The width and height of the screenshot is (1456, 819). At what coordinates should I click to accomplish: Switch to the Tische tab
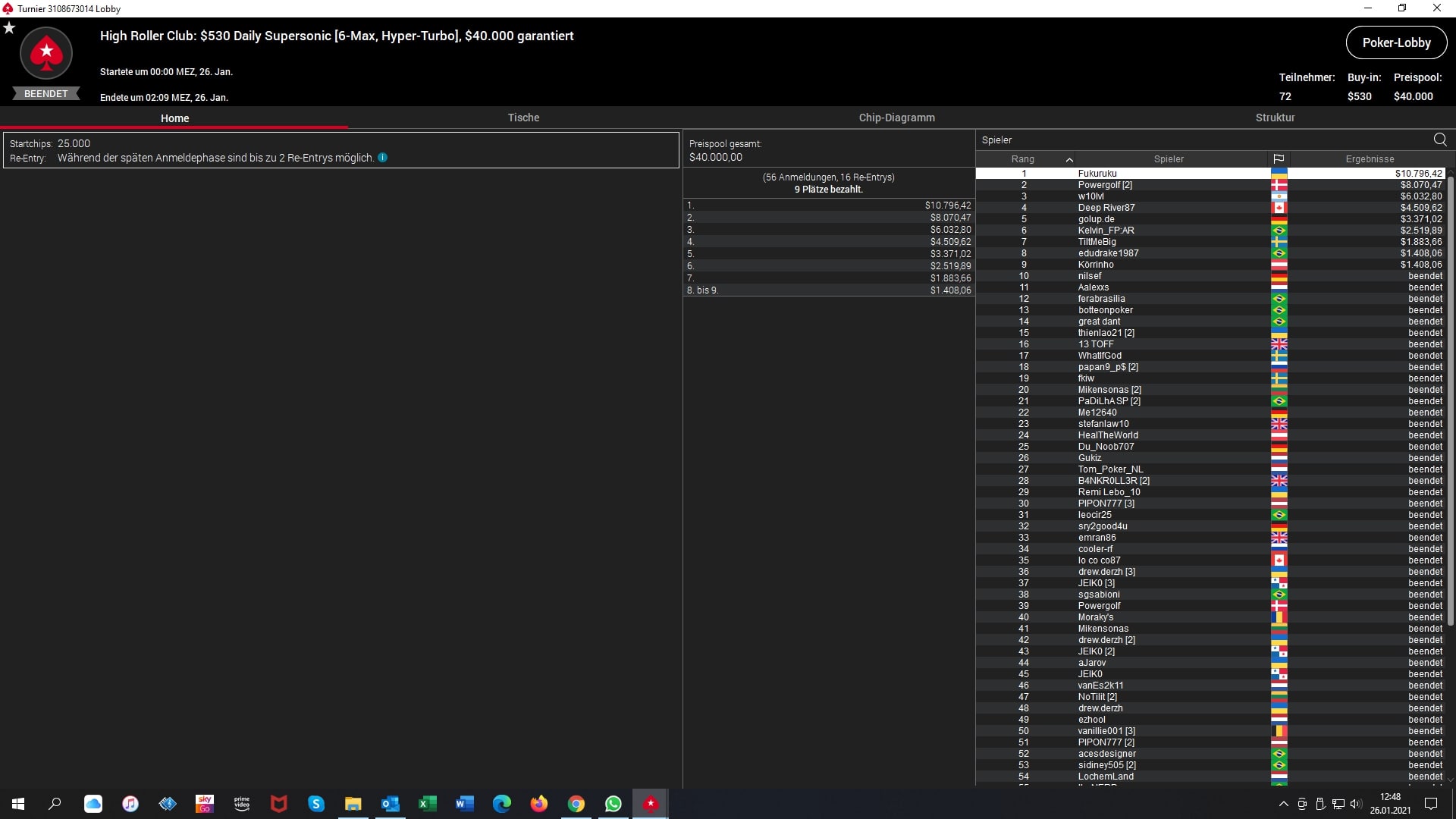coord(523,118)
